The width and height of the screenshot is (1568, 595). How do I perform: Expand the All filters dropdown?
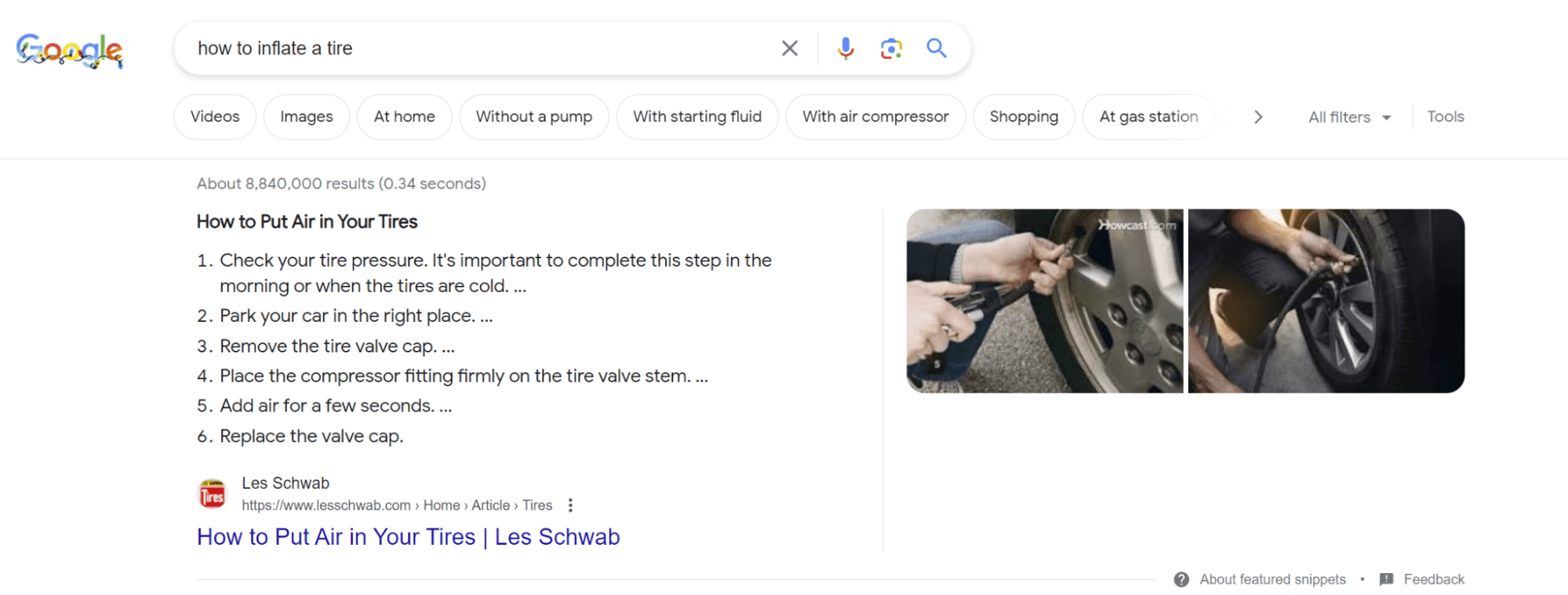pyautogui.click(x=1349, y=117)
